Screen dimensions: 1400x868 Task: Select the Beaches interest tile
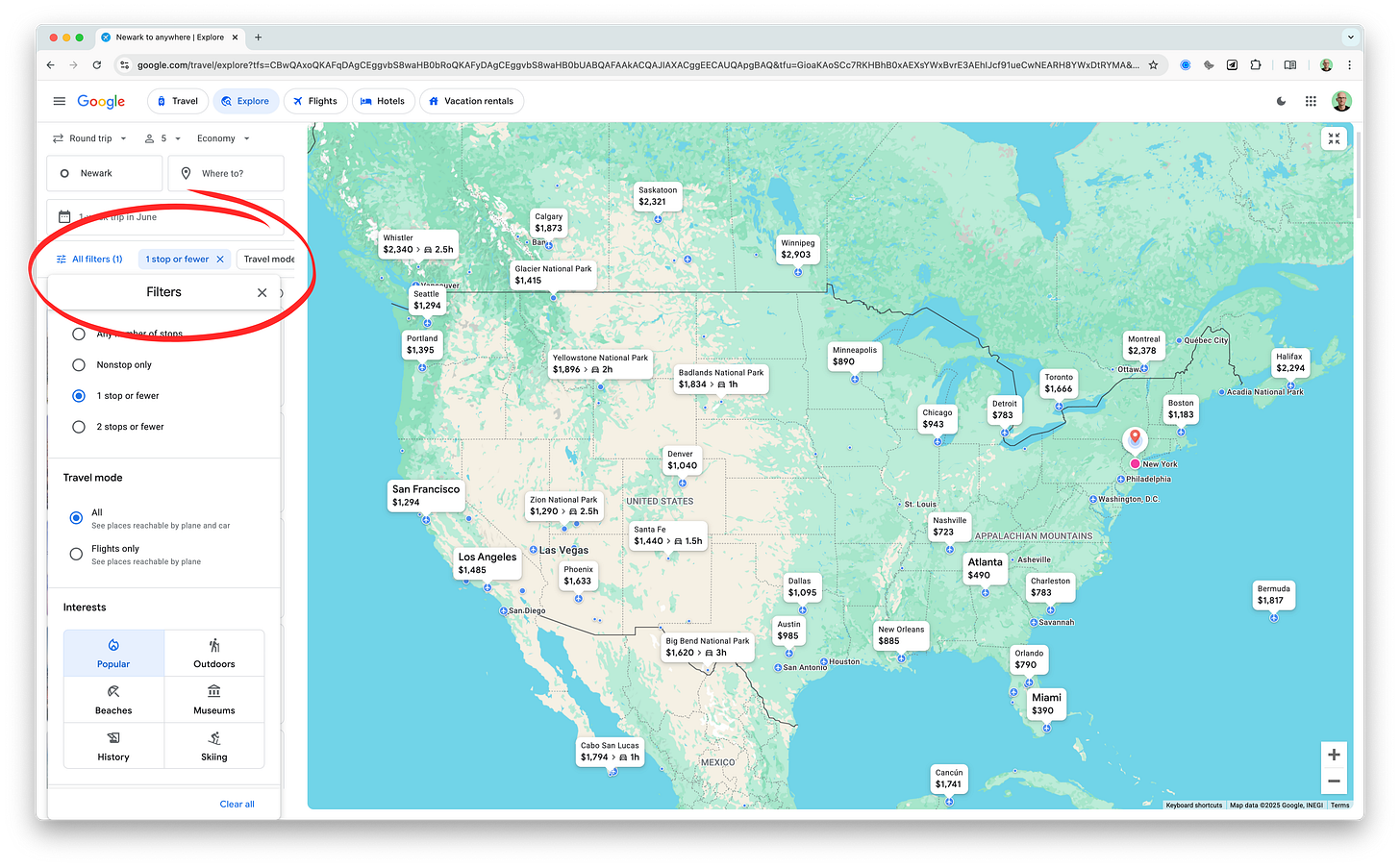(113, 700)
